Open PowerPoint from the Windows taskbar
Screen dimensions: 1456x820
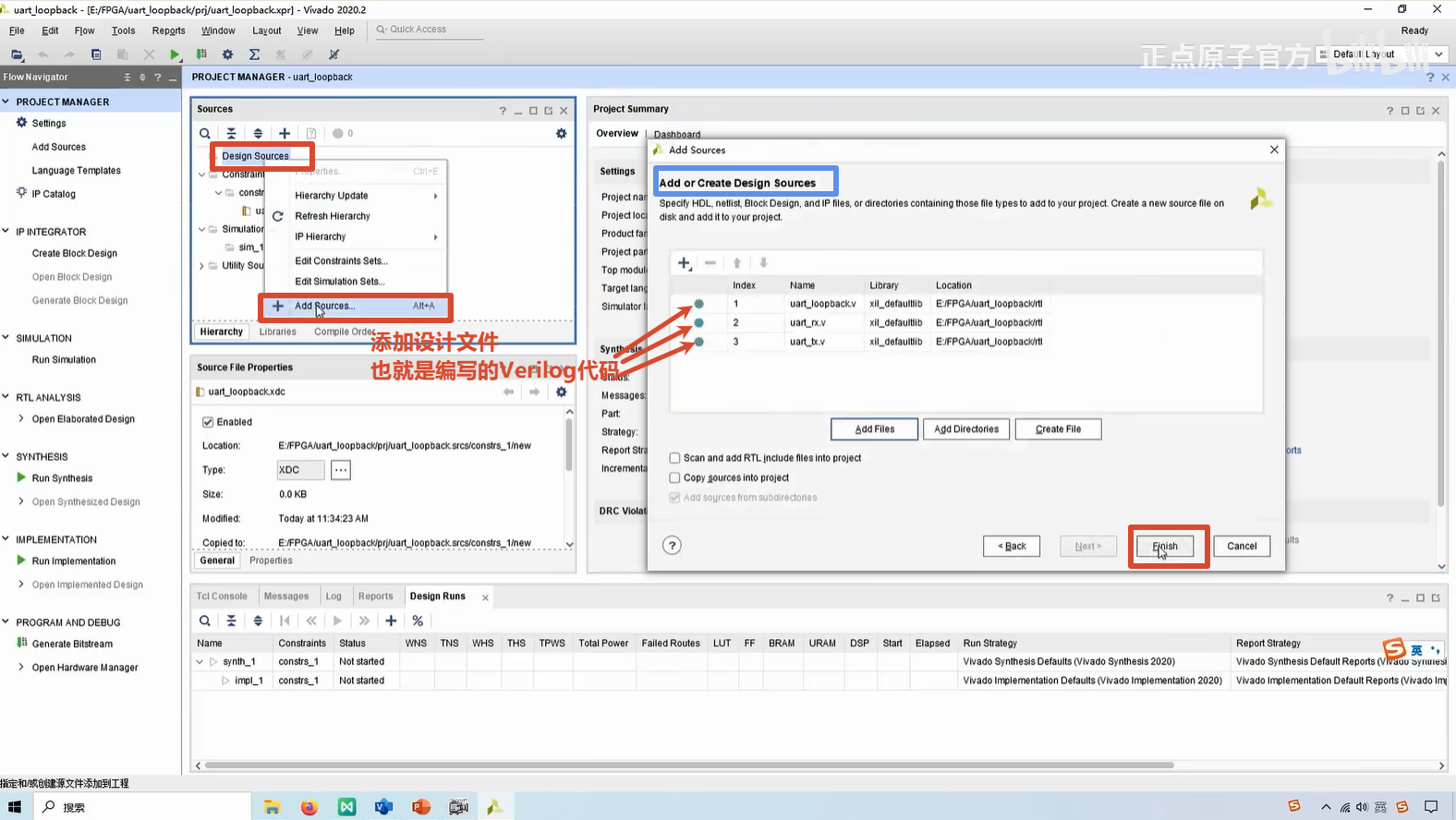click(421, 807)
